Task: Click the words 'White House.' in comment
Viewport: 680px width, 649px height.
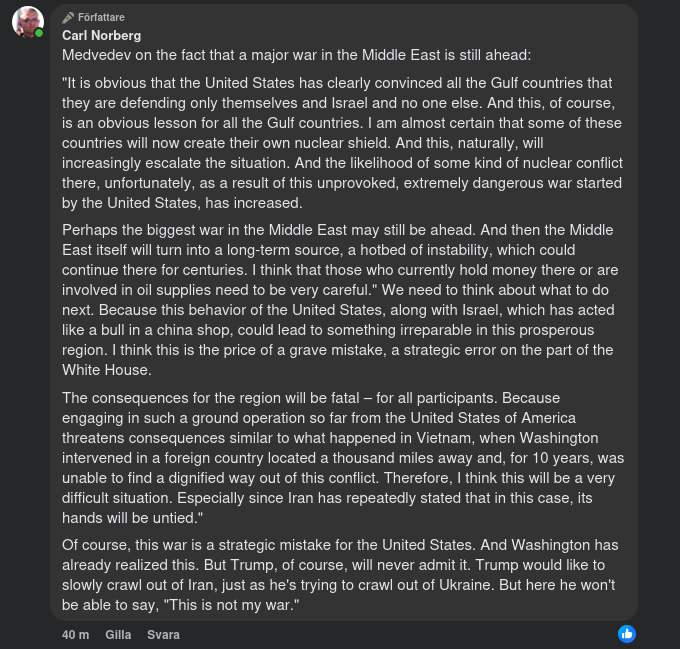Action: point(106,370)
